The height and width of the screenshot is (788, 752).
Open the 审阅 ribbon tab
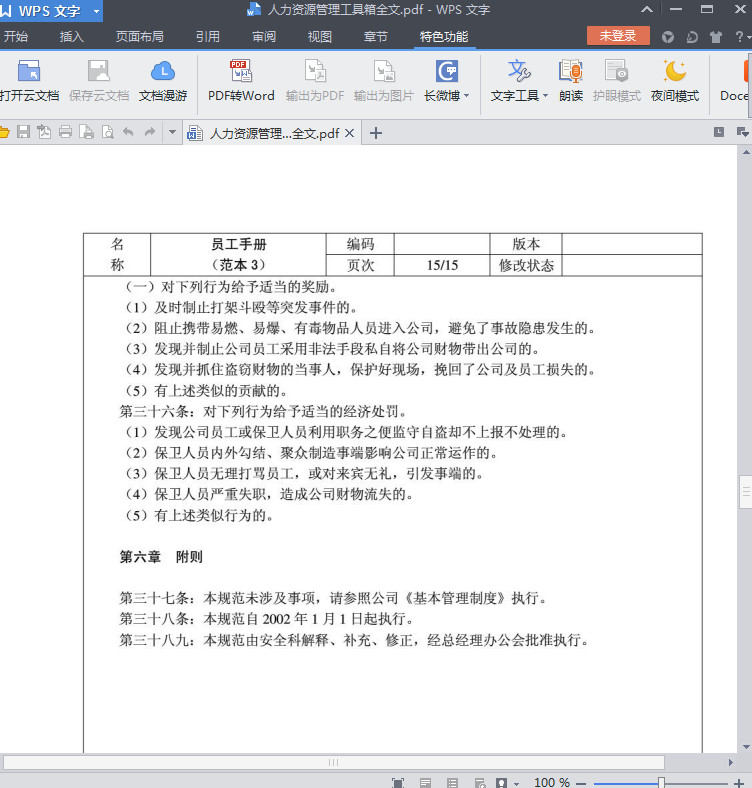264,37
